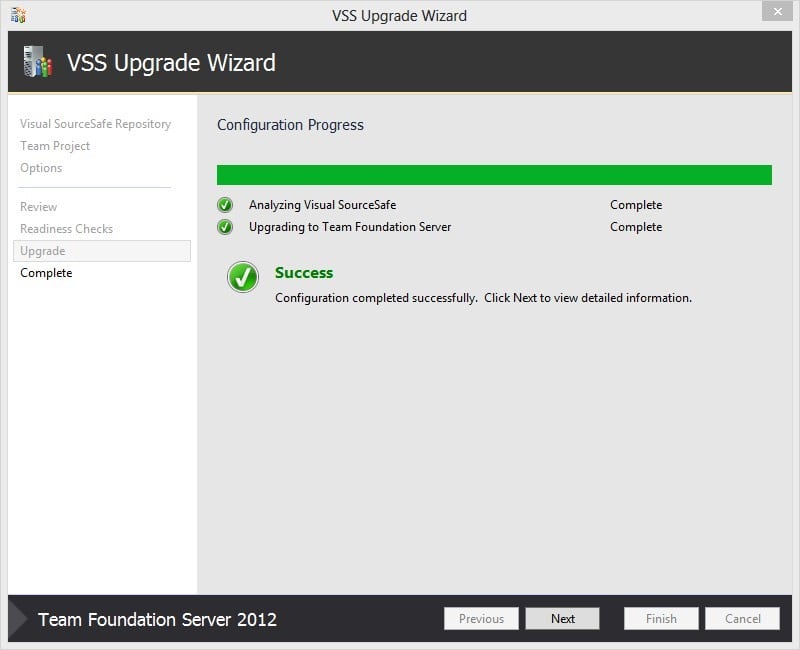Click the Finish button

pos(661,618)
